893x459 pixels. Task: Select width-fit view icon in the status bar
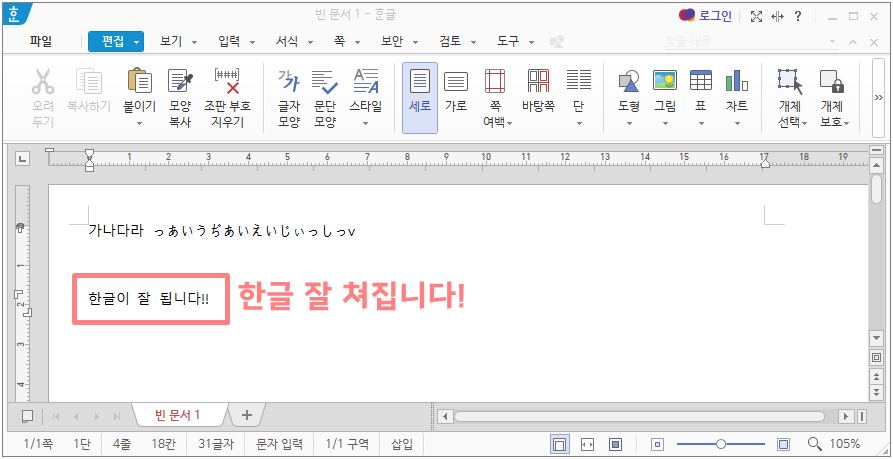click(587, 444)
